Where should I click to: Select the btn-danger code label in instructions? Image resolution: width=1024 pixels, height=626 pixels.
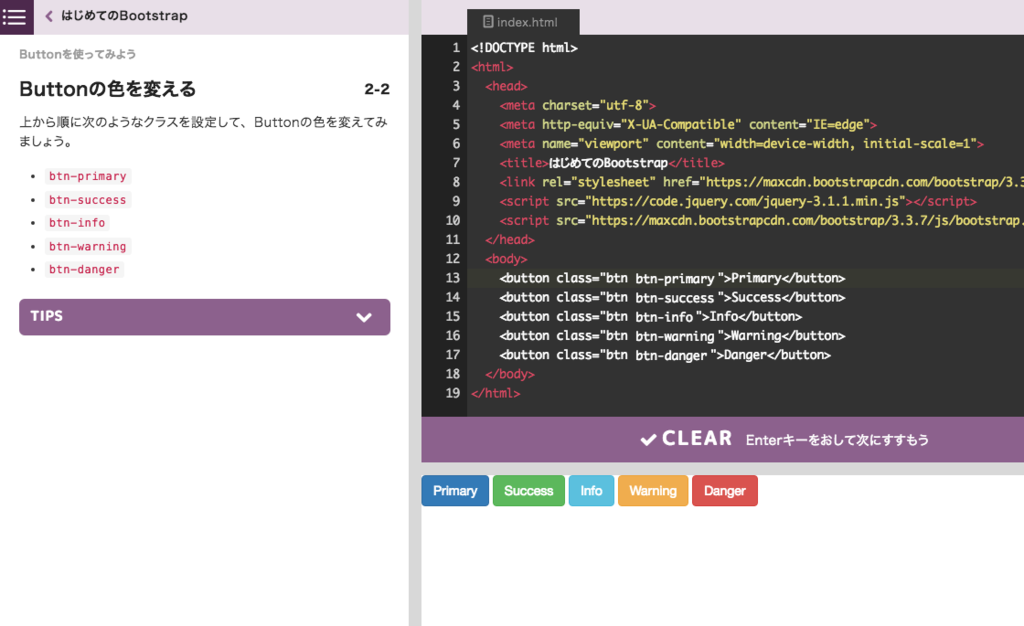84,269
